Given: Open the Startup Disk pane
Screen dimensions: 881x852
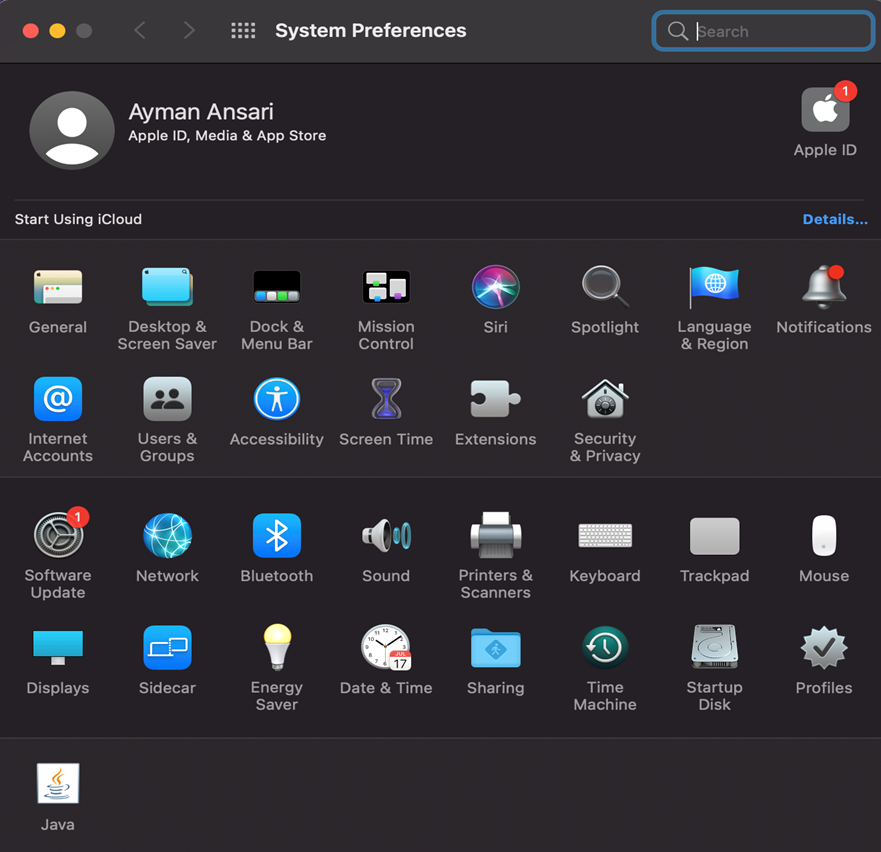Looking at the screenshot, I should pos(714,648).
